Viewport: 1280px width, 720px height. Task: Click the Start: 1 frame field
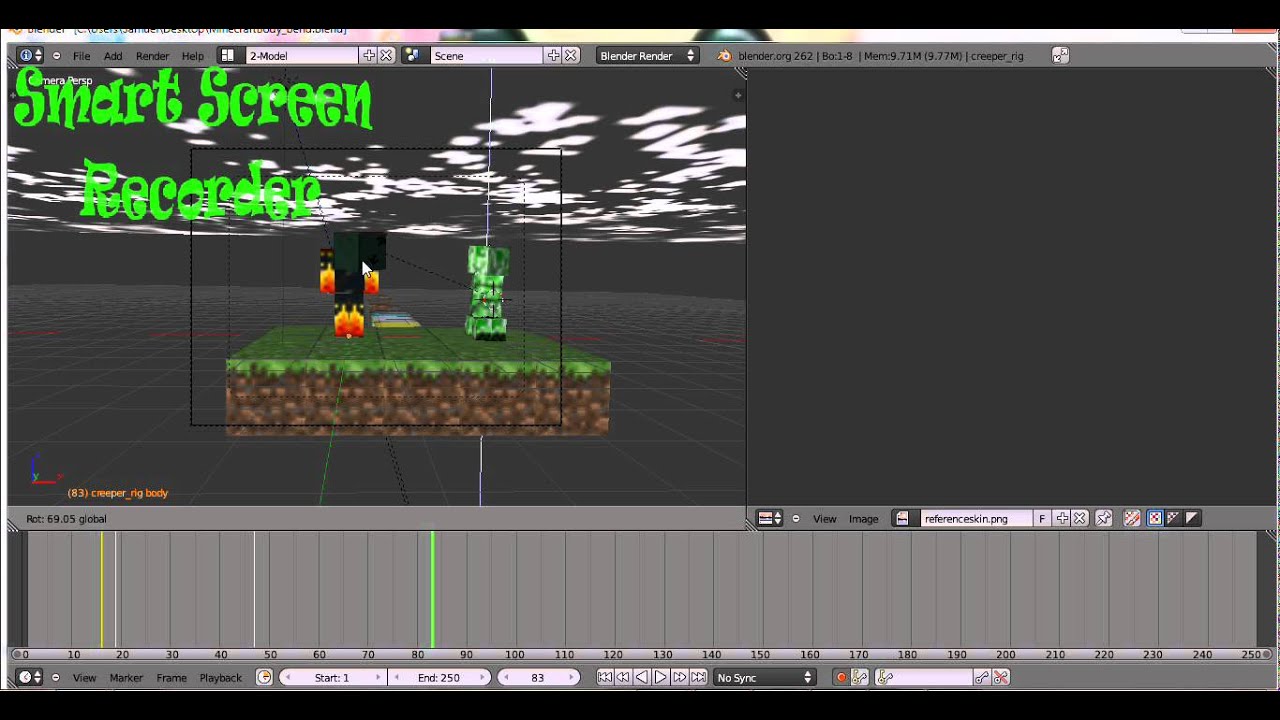pos(333,677)
